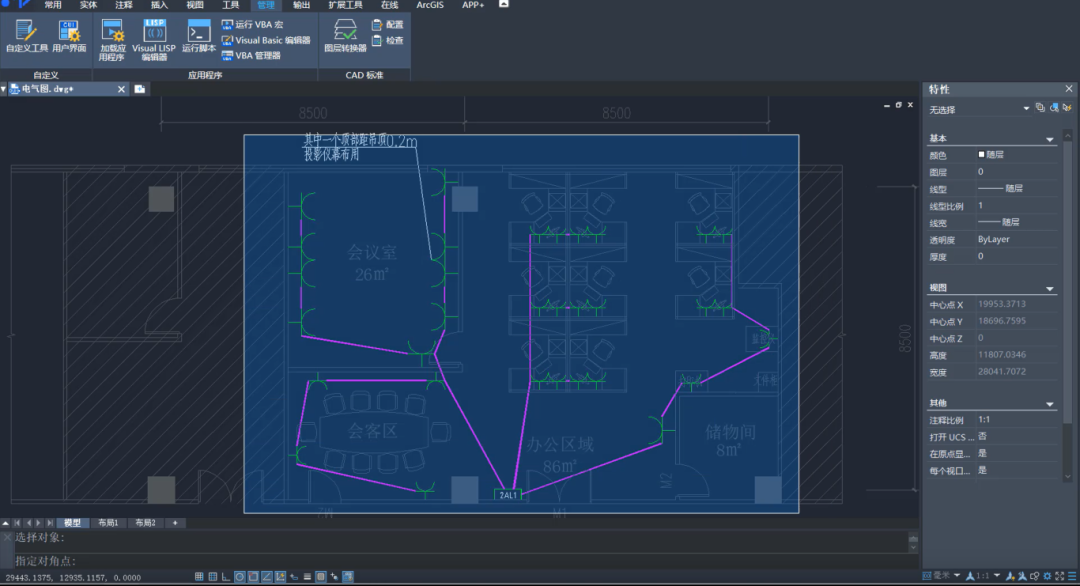1080x586 pixels.
Task: Click the properties panel scrollbar down arrow
Action: pos(1068,476)
